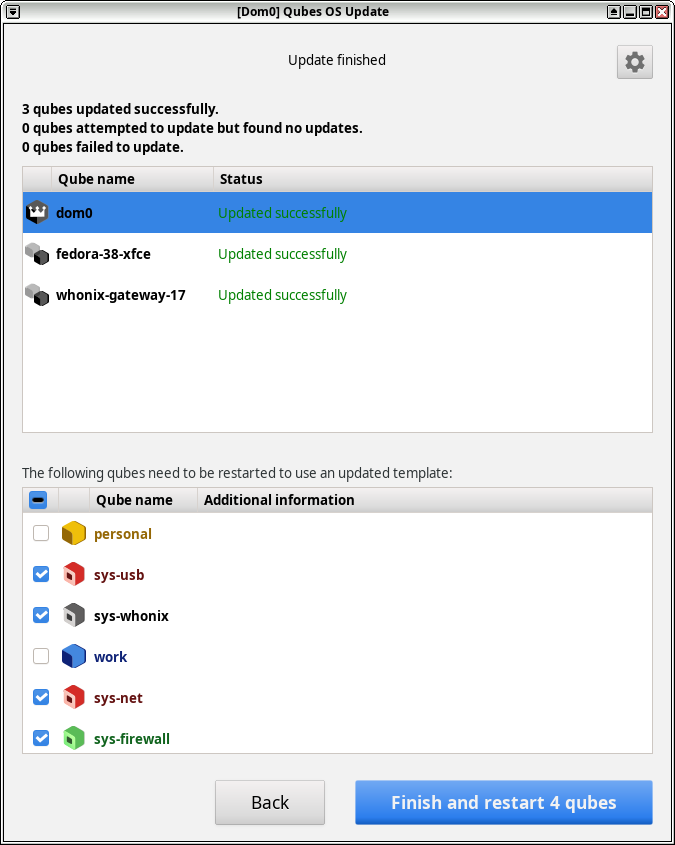The height and width of the screenshot is (845, 675).
Task: Click Finish and restart 4 qubes
Action: [x=503, y=802]
